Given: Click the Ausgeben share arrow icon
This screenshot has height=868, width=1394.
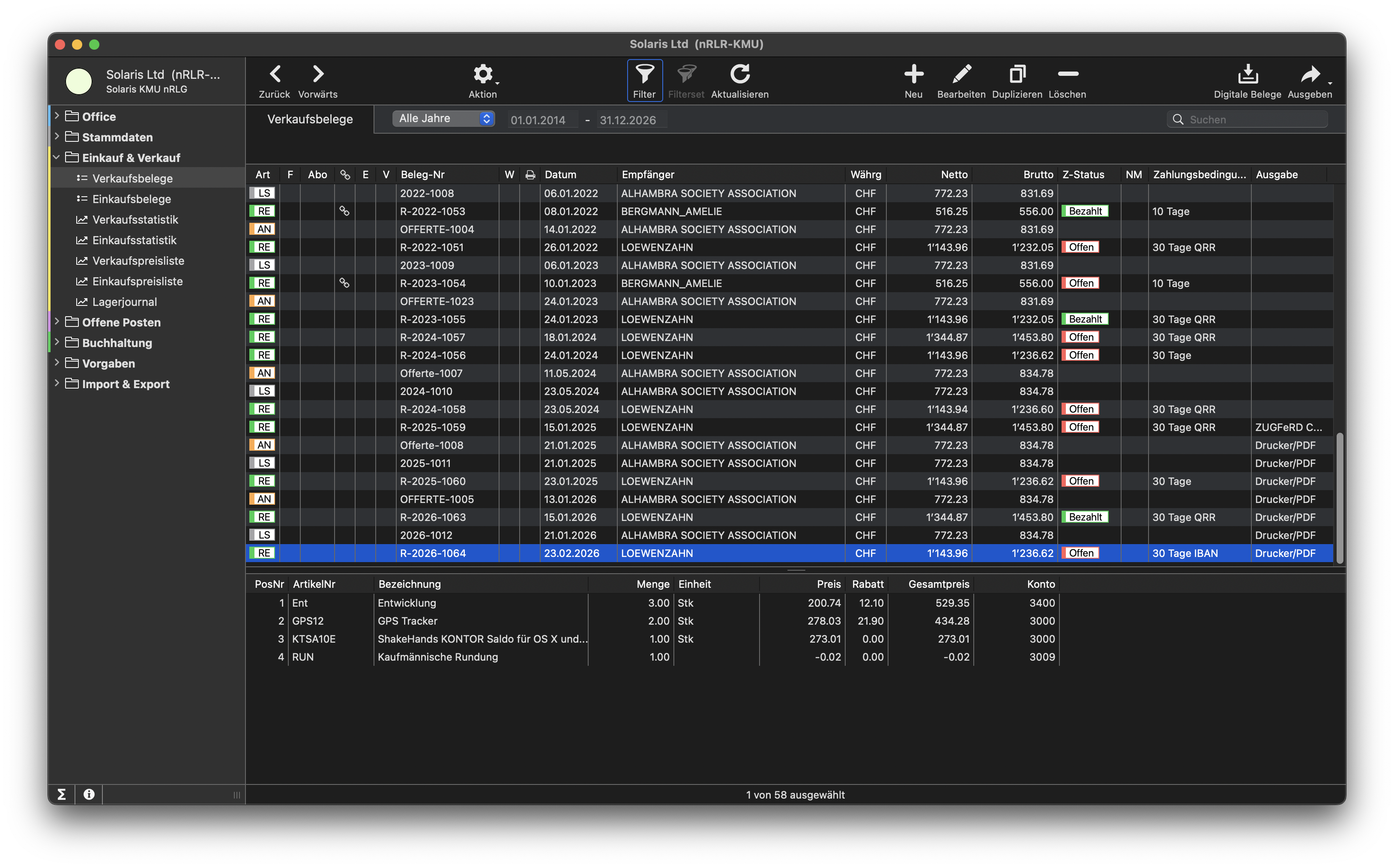Looking at the screenshot, I should (x=1310, y=74).
